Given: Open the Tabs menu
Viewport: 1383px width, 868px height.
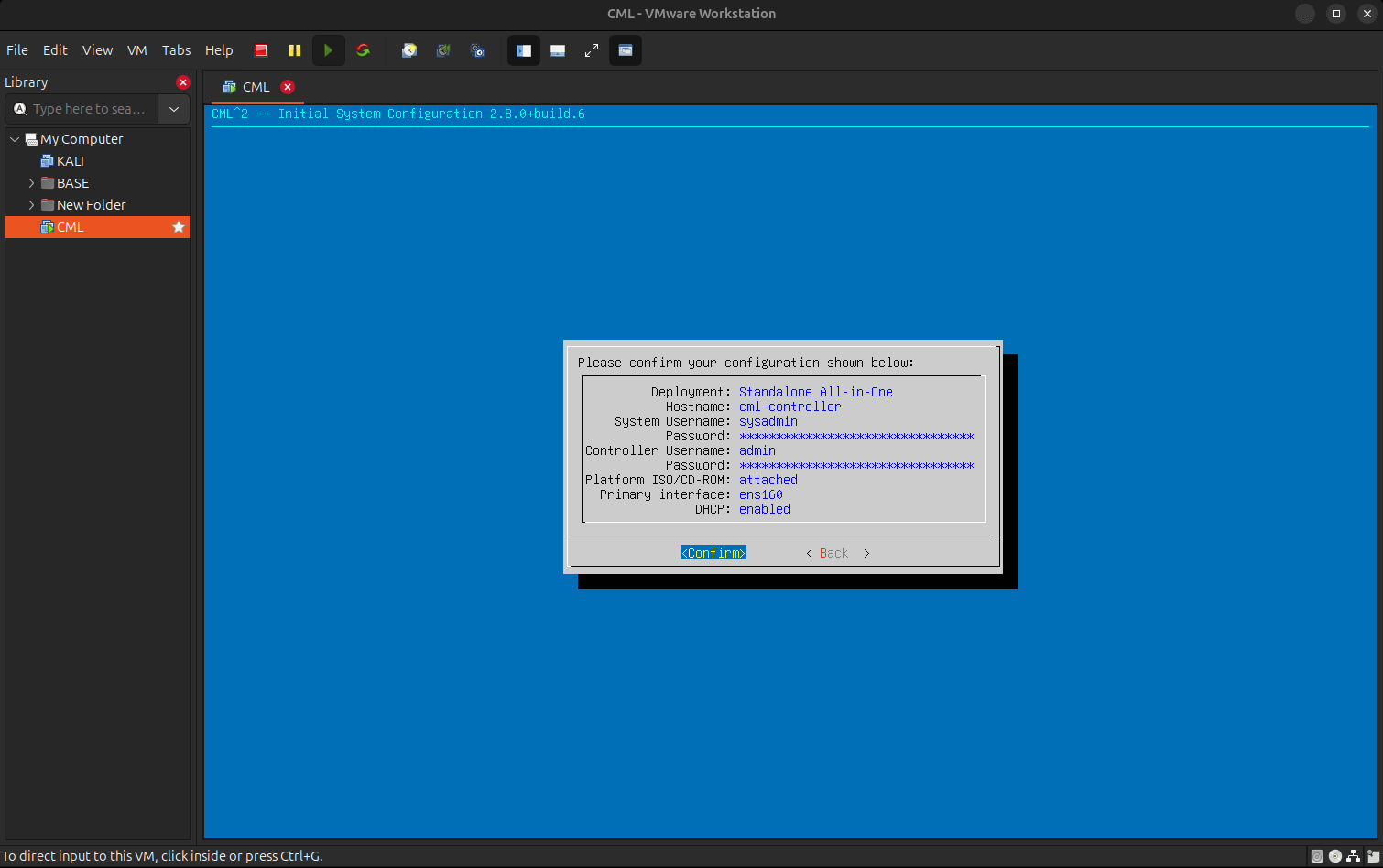Looking at the screenshot, I should pos(176,50).
